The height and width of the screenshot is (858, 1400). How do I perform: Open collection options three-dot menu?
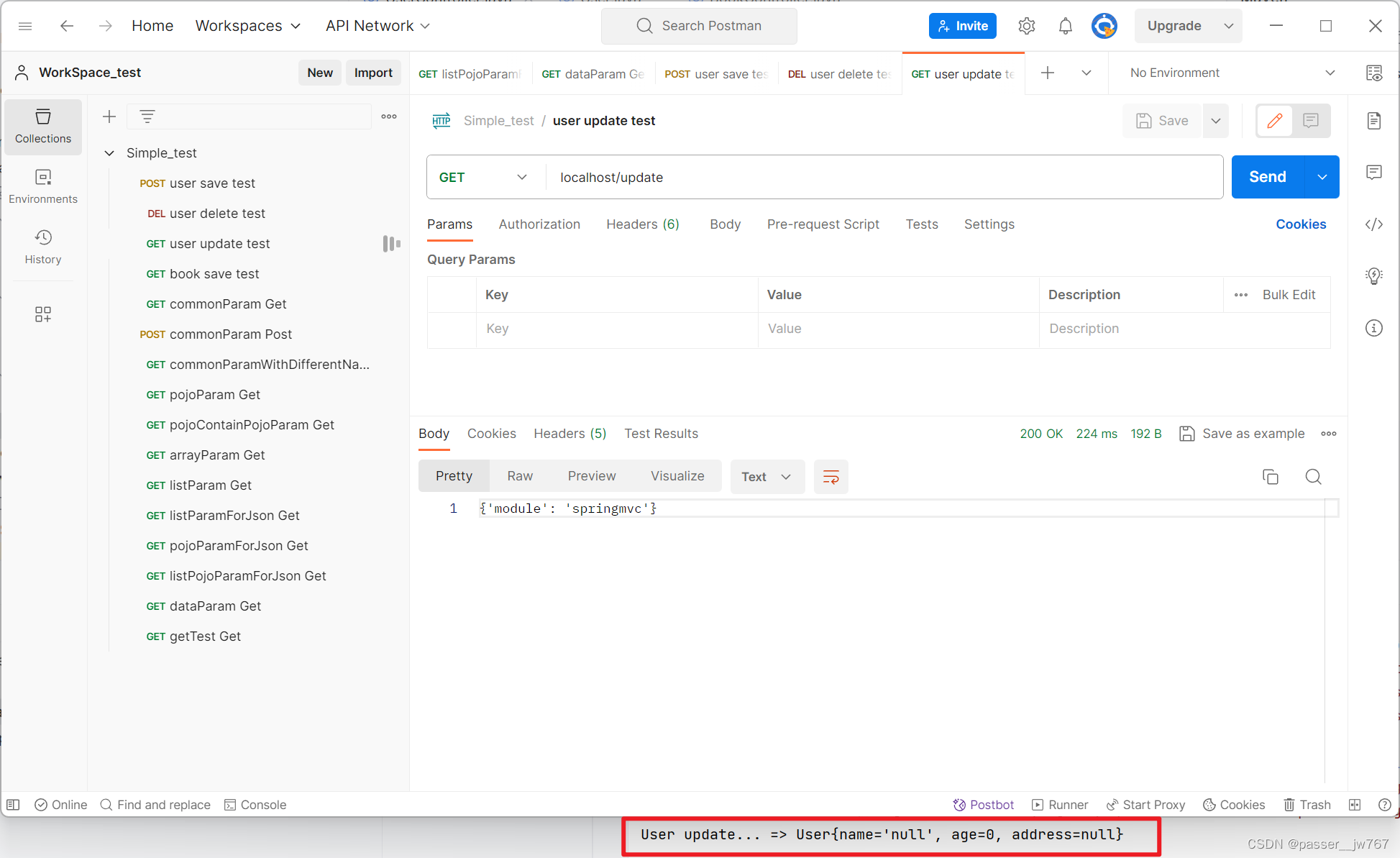pos(389,117)
